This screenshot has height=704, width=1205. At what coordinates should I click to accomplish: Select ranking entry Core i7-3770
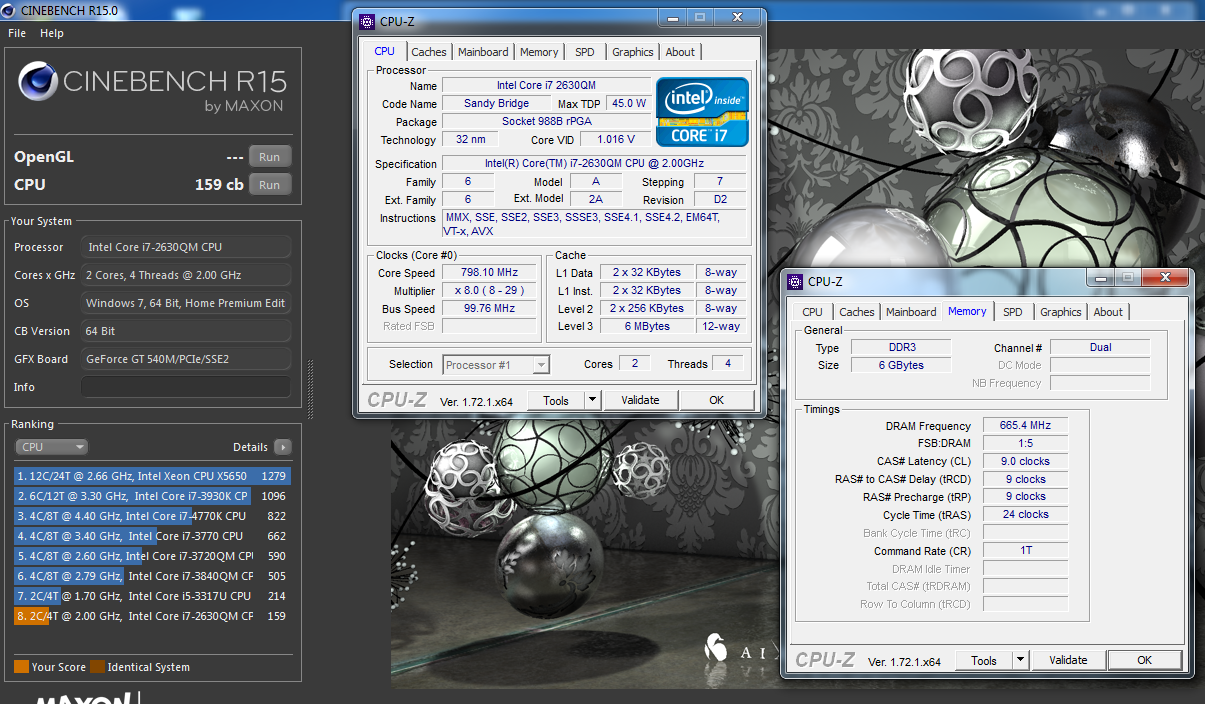pyautogui.click(x=152, y=536)
